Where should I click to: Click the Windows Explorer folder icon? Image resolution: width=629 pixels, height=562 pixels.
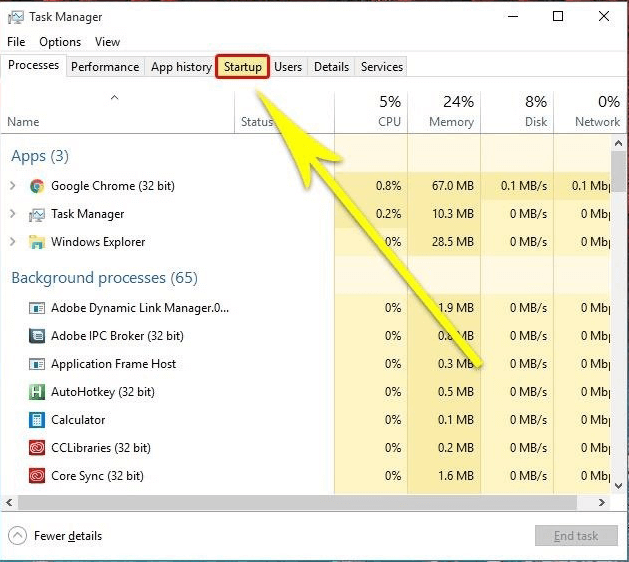click(37, 242)
